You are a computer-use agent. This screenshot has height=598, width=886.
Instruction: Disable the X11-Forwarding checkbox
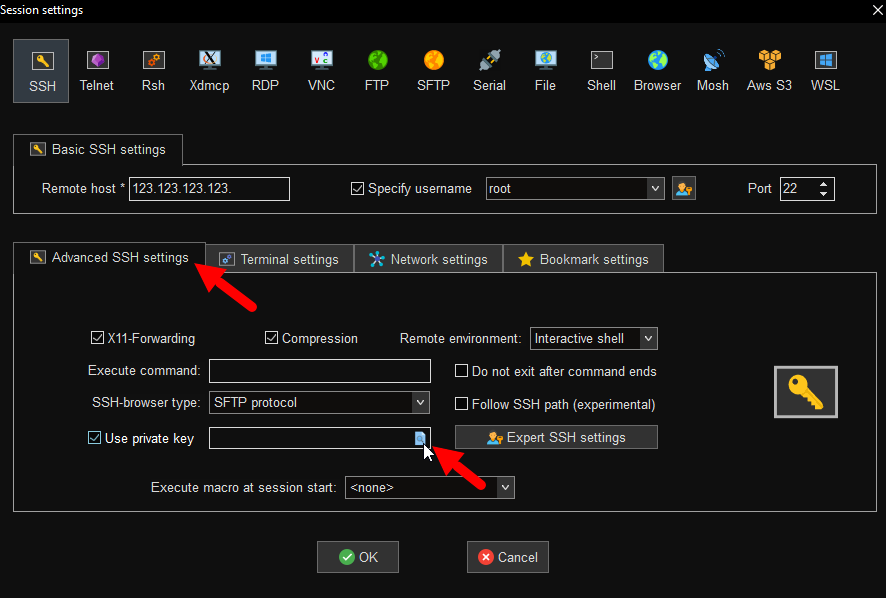point(98,338)
